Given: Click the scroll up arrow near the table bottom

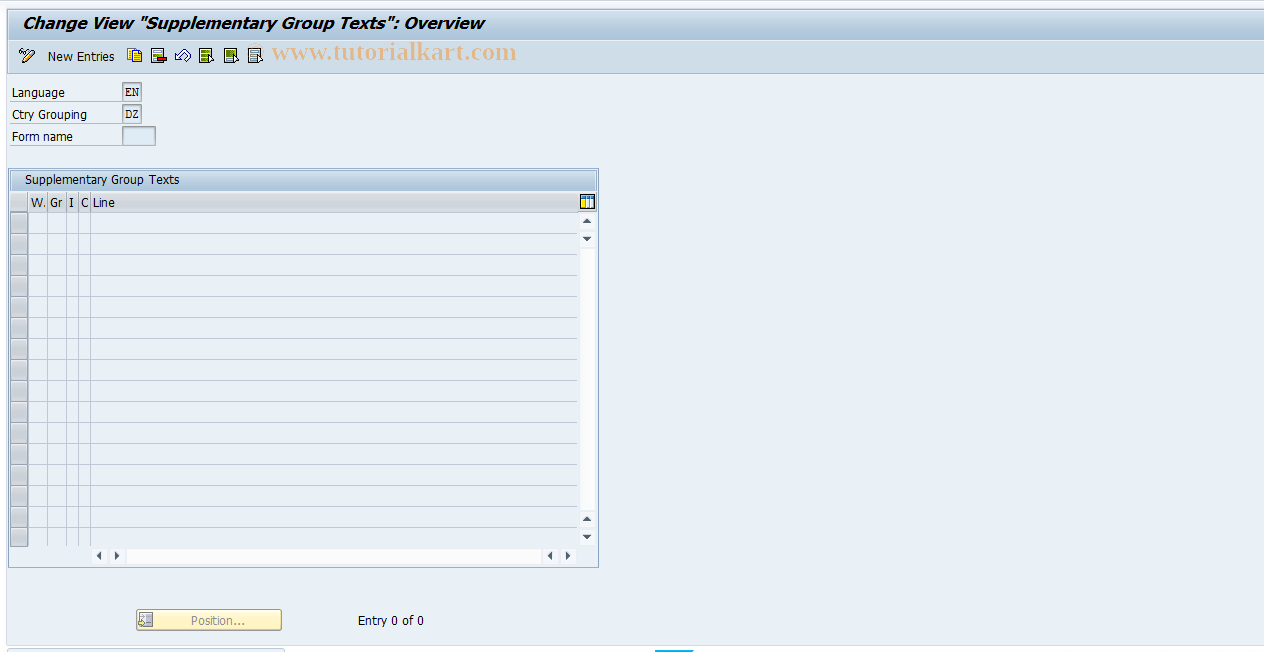Looking at the screenshot, I should click(x=587, y=519).
